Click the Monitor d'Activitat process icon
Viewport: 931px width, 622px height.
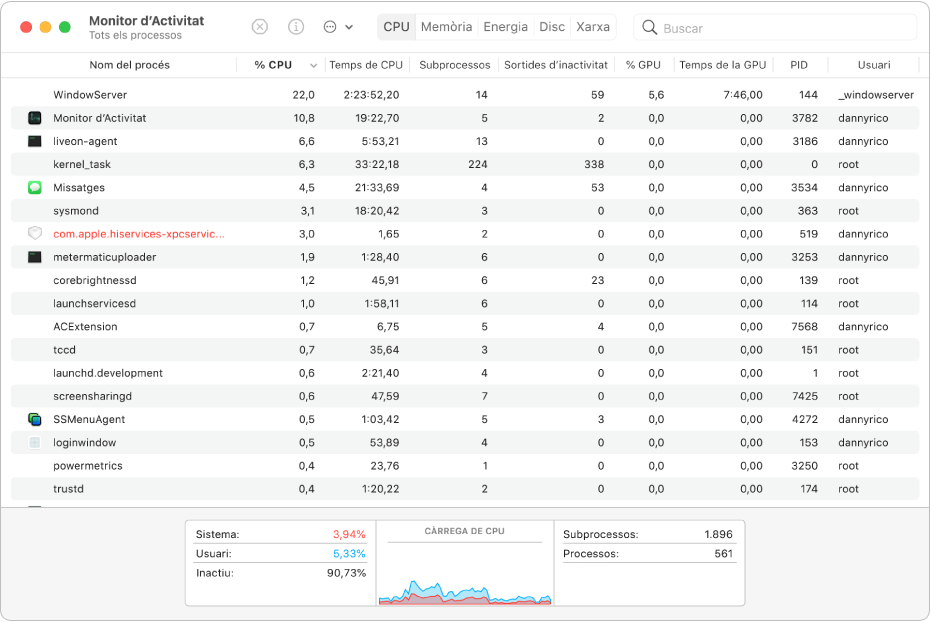point(35,118)
